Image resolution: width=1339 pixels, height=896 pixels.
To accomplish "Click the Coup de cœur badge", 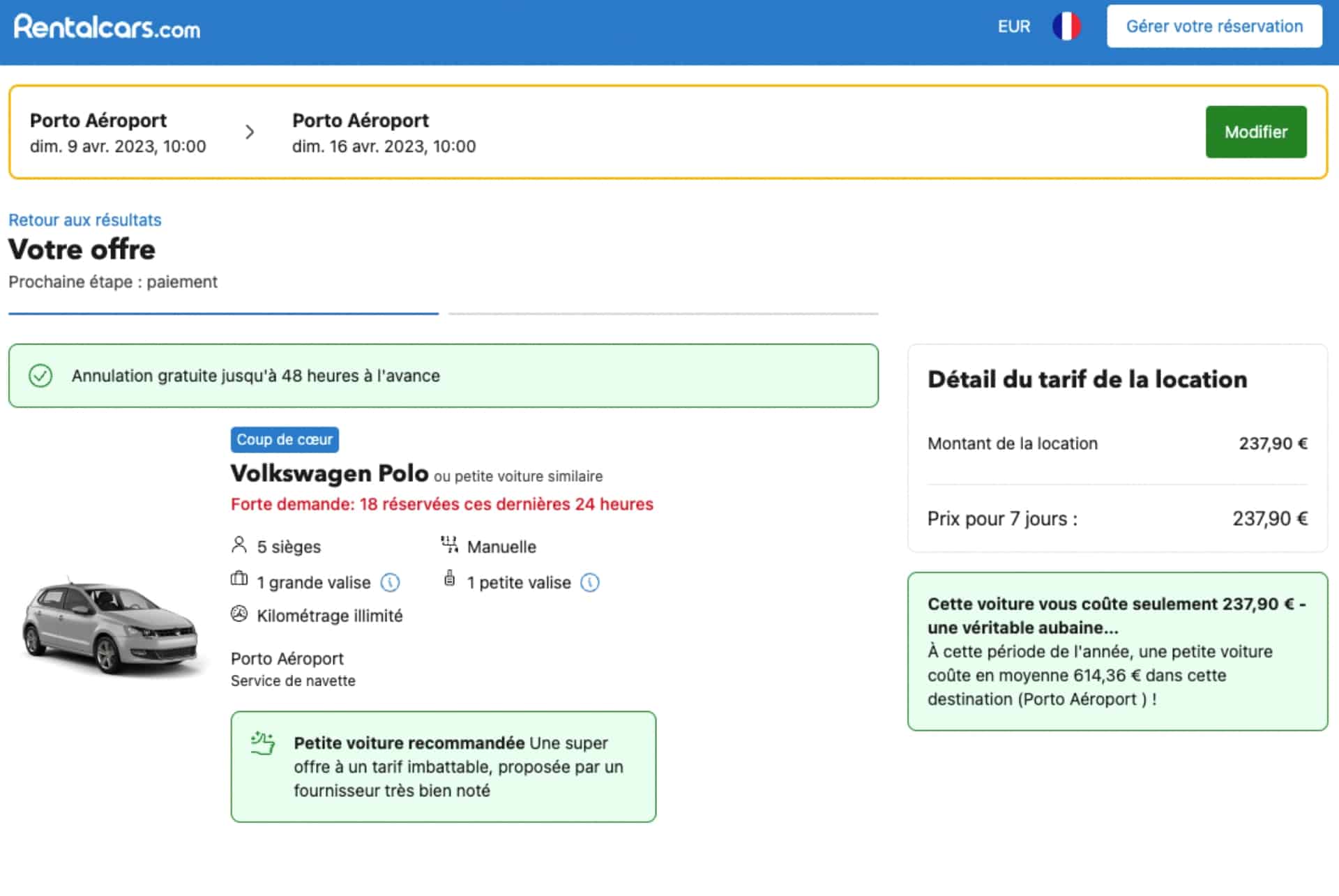I will tap(285, 440).
